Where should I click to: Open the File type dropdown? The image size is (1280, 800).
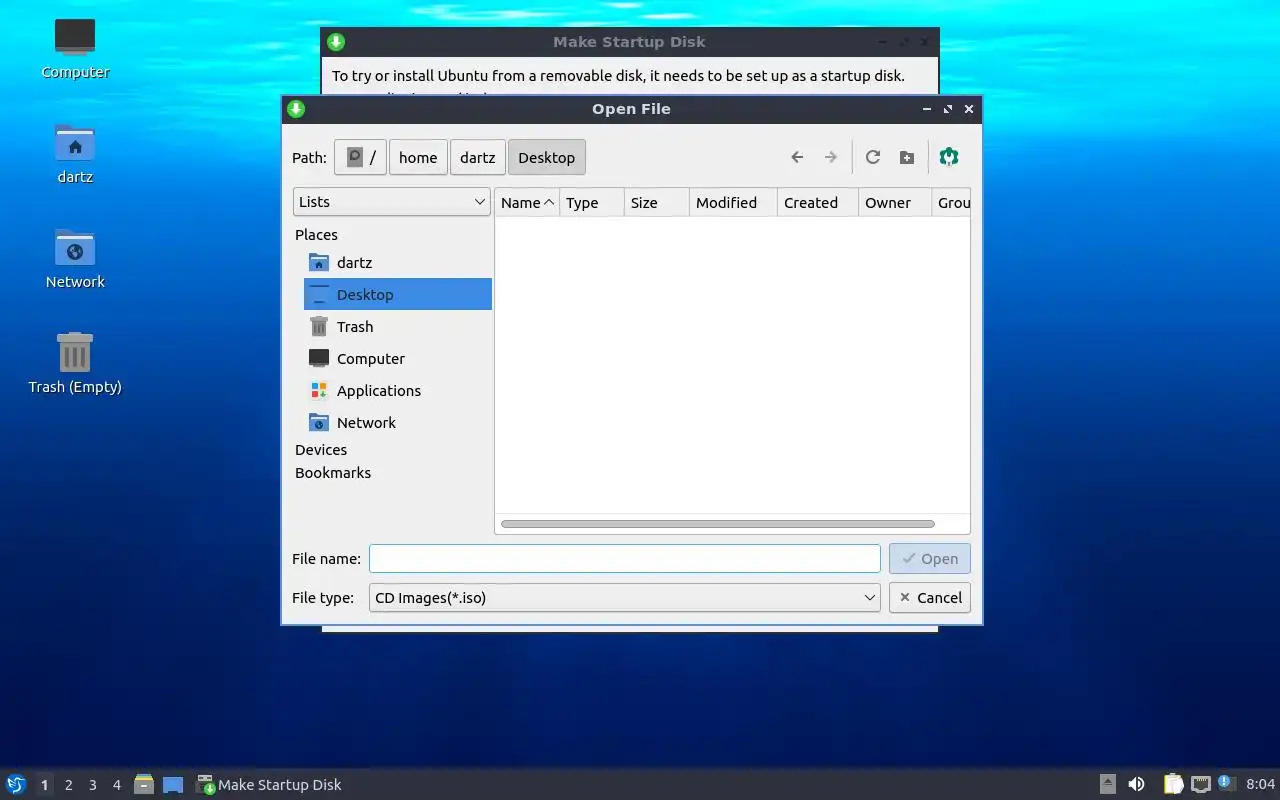625,597
